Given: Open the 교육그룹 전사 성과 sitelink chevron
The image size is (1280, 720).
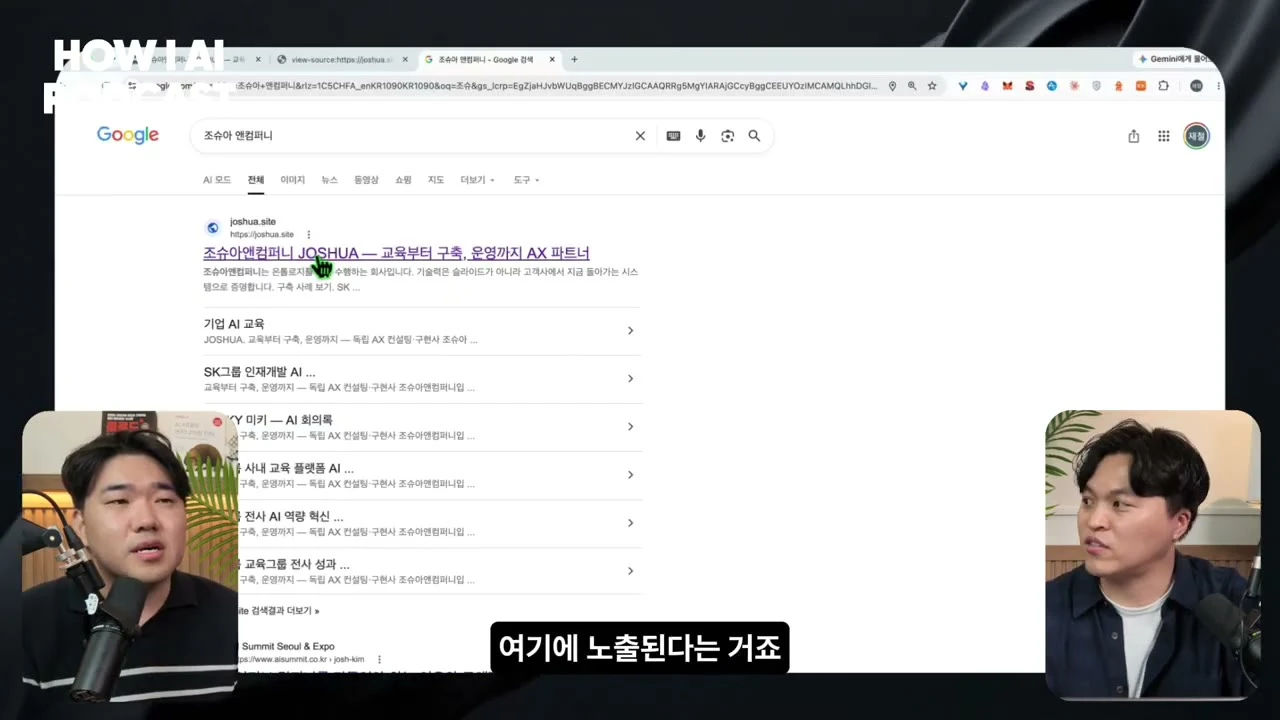Looking at the screenshot, I should pos(630,571).
